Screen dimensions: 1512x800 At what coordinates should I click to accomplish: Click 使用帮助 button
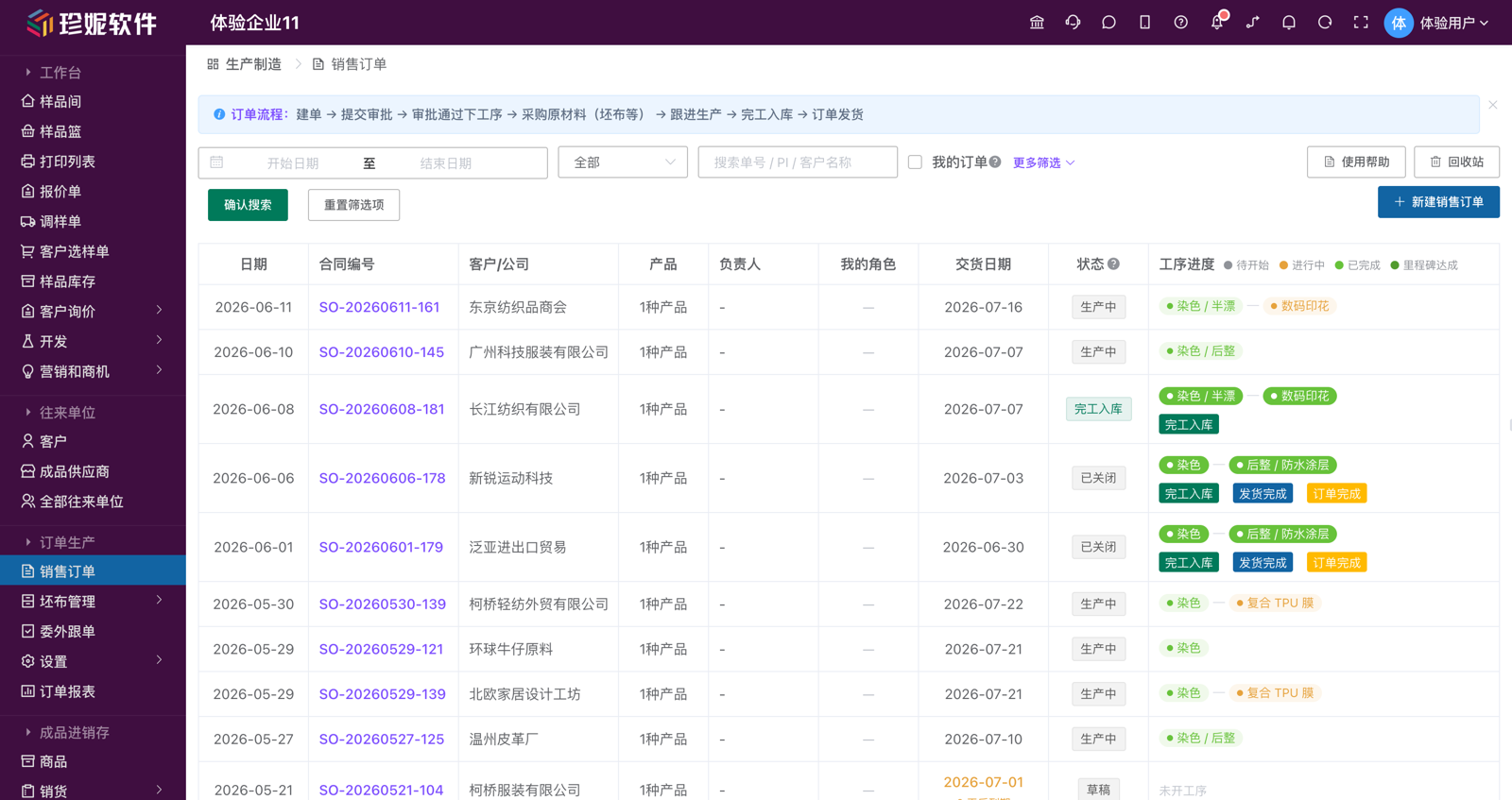click(1356, 162)
